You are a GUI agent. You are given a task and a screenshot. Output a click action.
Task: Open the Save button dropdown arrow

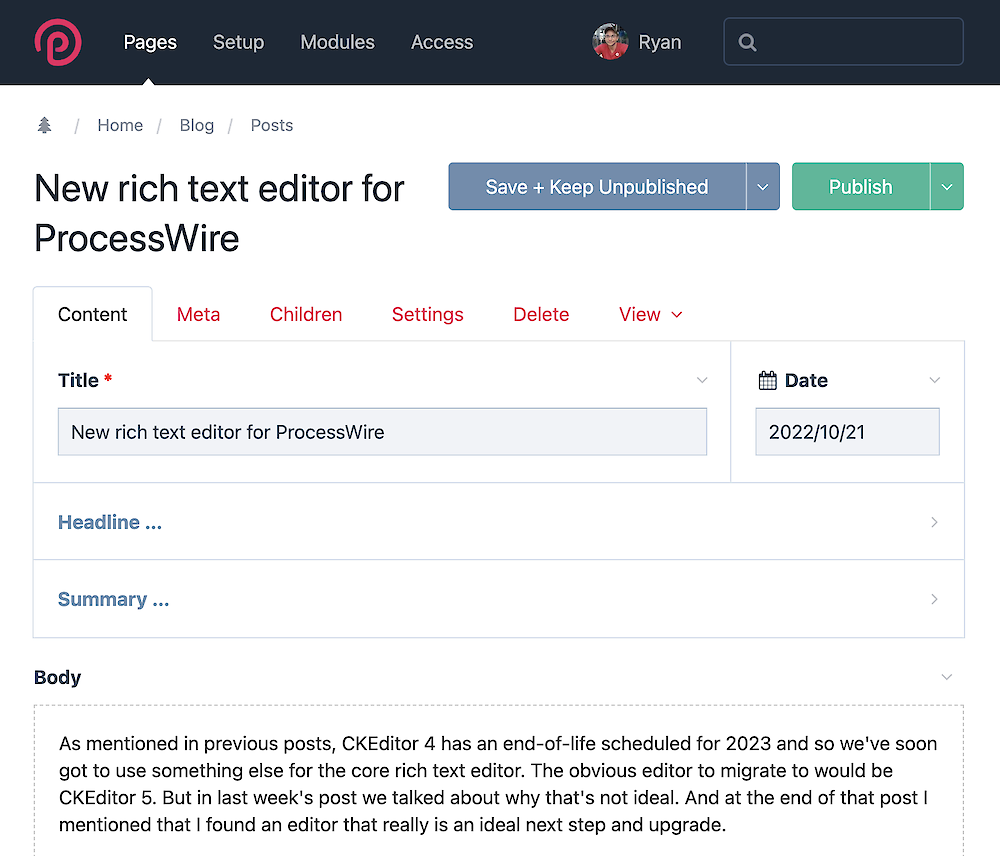pos(763,186)
